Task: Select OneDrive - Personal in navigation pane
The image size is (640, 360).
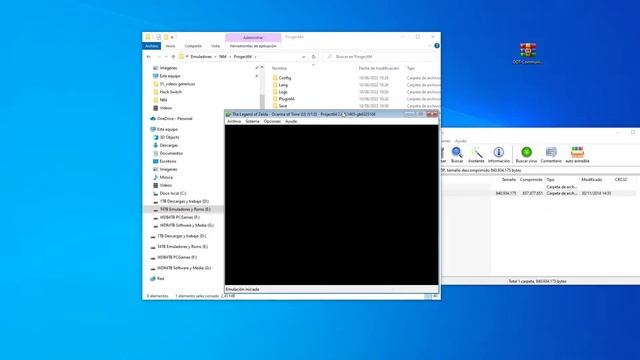Action: (x=171, y=118)
